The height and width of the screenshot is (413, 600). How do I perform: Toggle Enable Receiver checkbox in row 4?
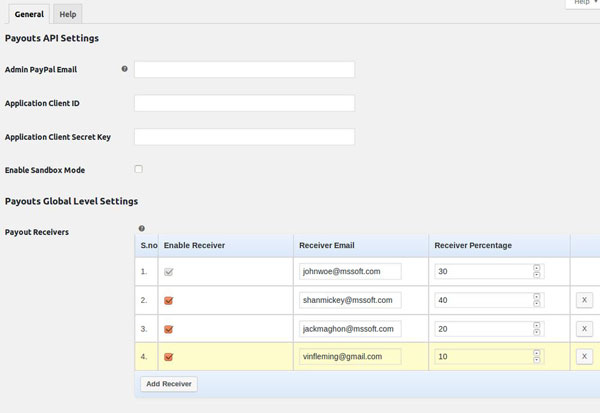[x=168, y=357]
